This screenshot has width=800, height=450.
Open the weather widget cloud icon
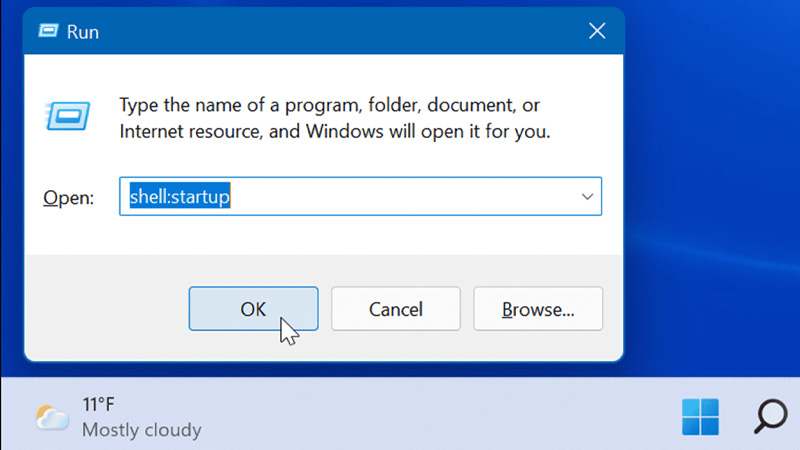pos(52,417)
